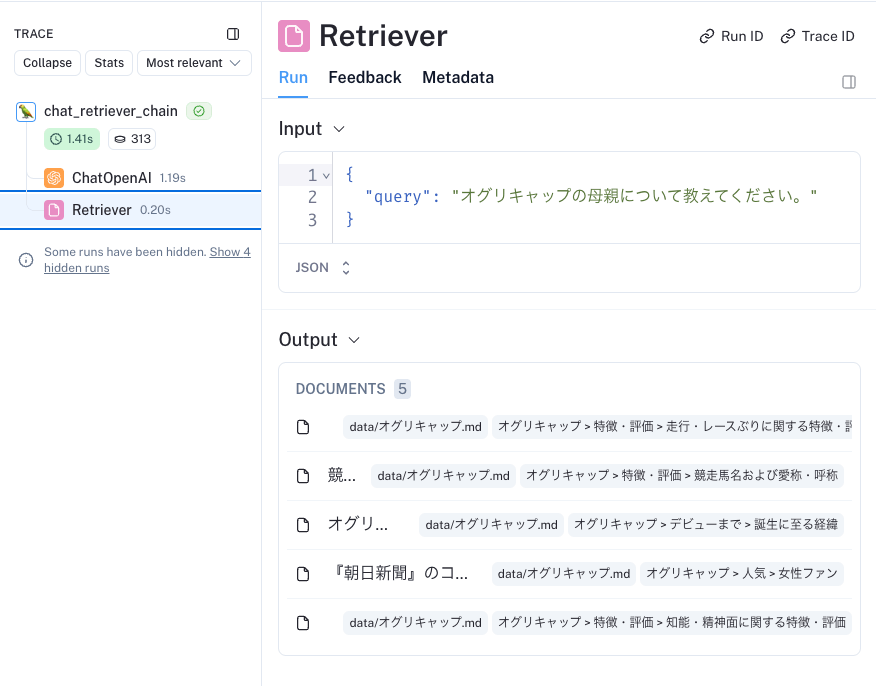Select the Retriever run in trace tree

coord(101,210)
